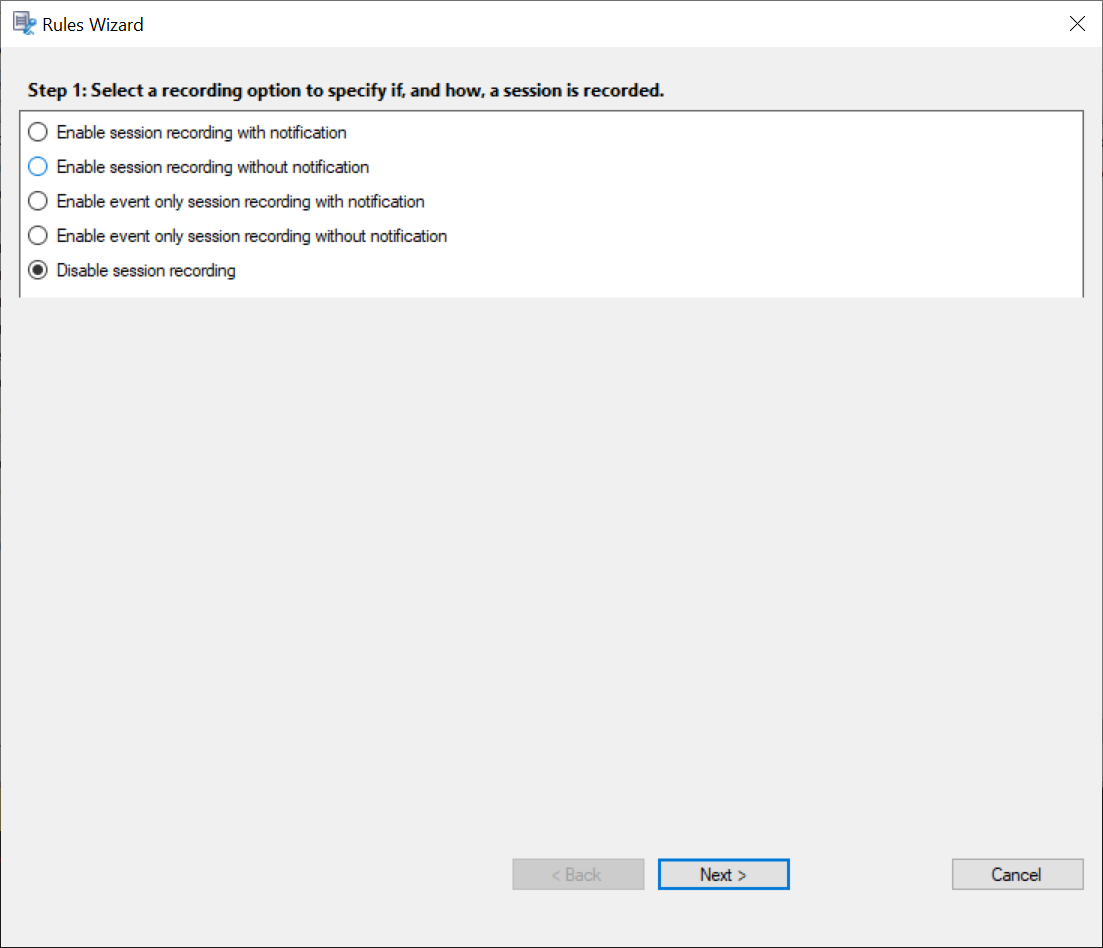Image resolution: width=1103 pixels, height=948 pixels.
Task: Click the 'Disable session recording' label text
Action: (x=146, y=270)
